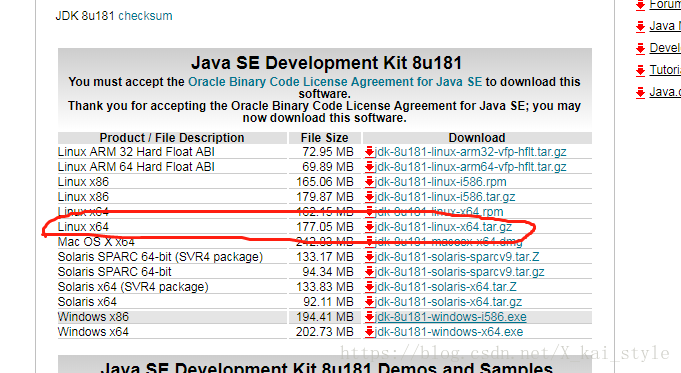Select the 202.73 MB file size cell

coord(325,332)
